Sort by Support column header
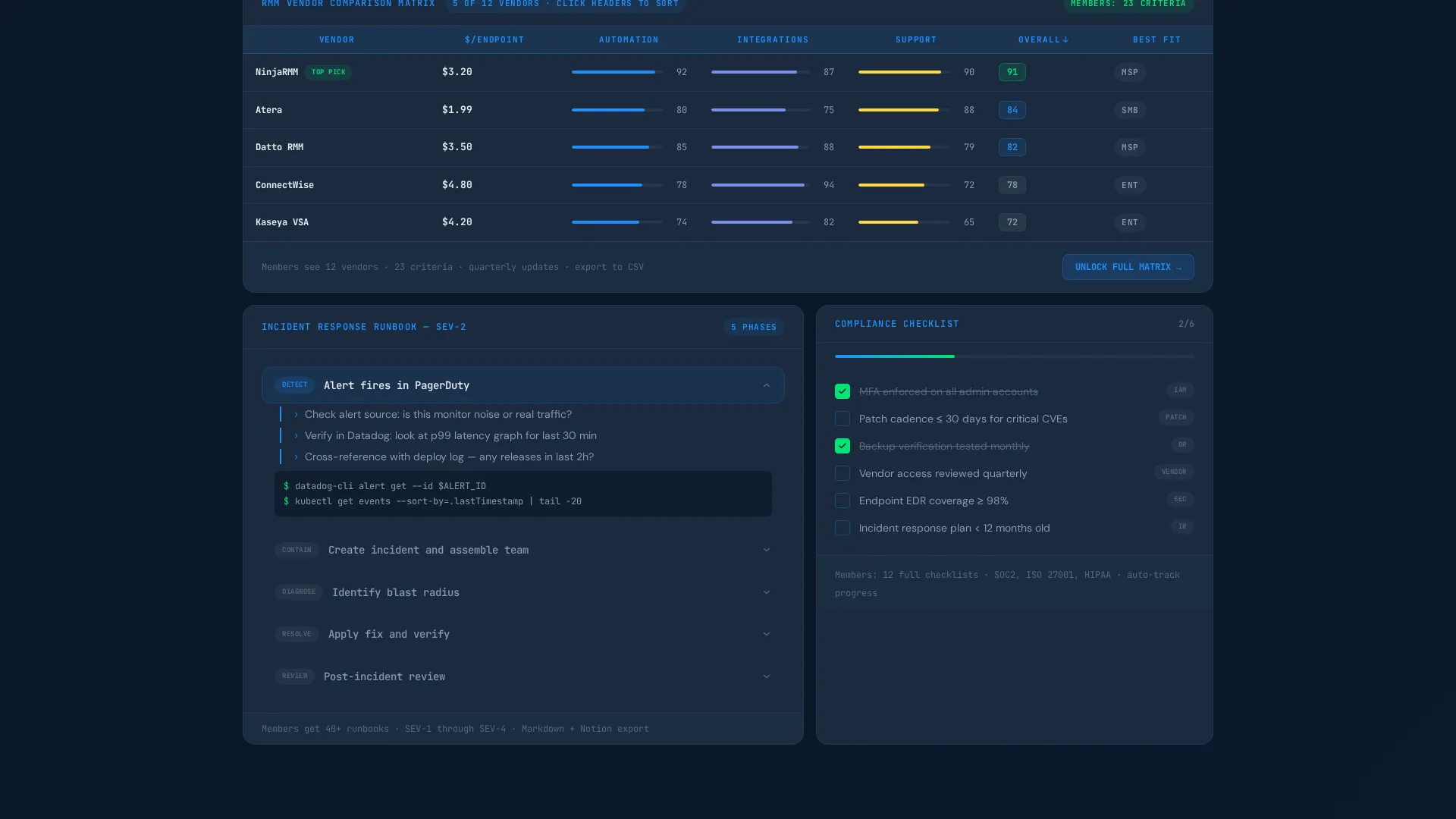The height and width of the screenshot is (819, 1456). click(x=916, y=39)
